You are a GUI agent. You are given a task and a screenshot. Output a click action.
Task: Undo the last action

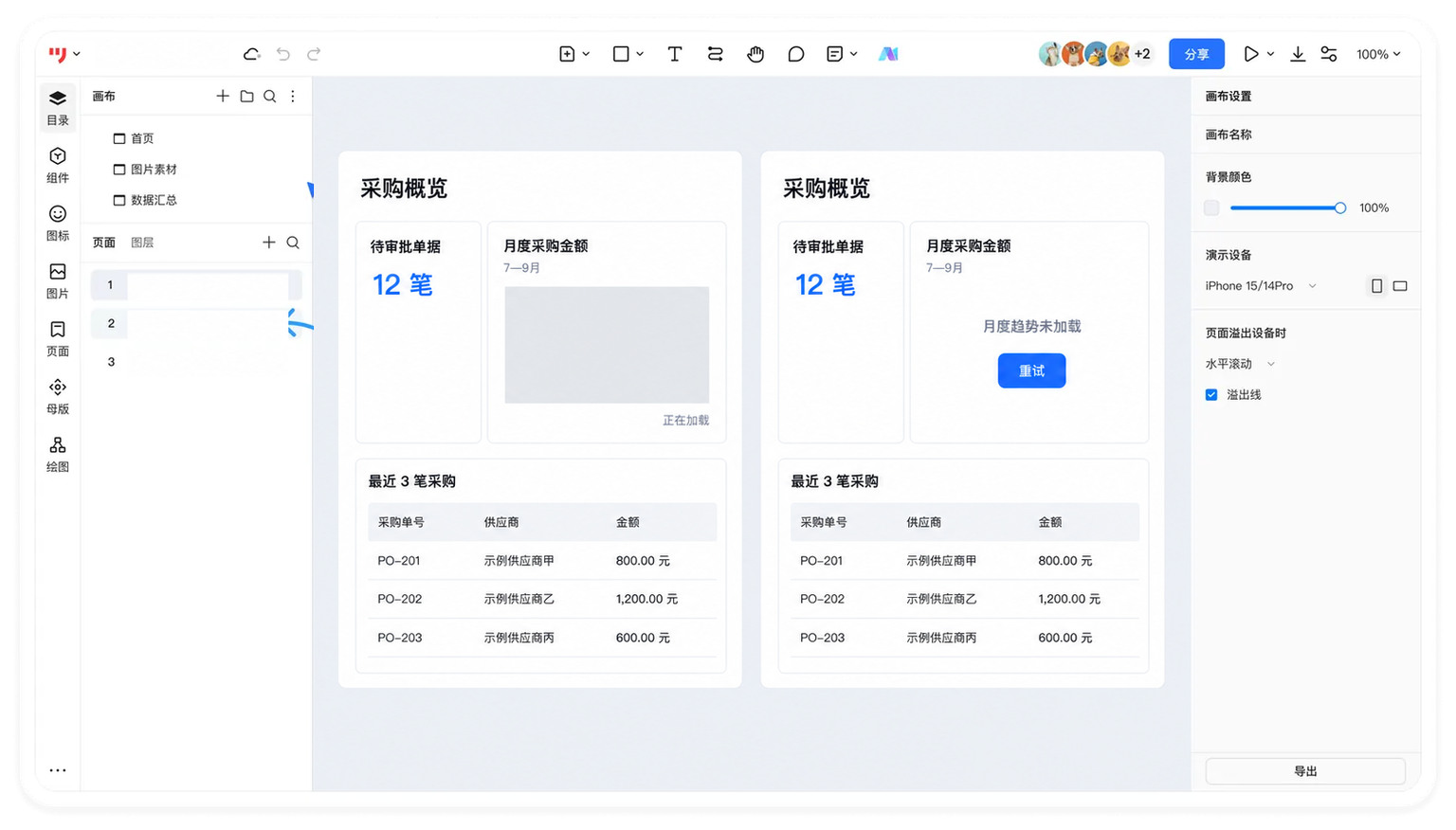(283, 54)
